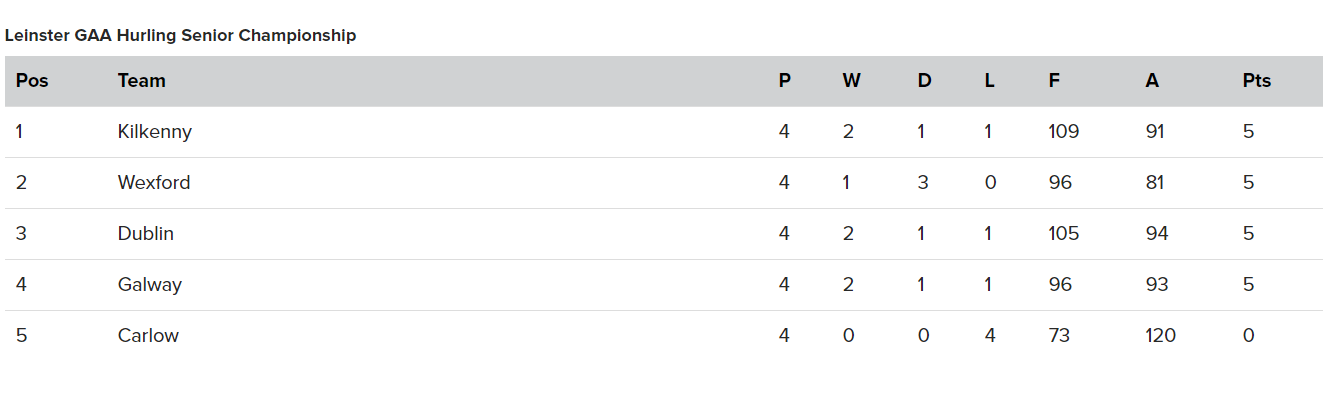
Task: Click the F column header
Action: [x=1054, y=81]
